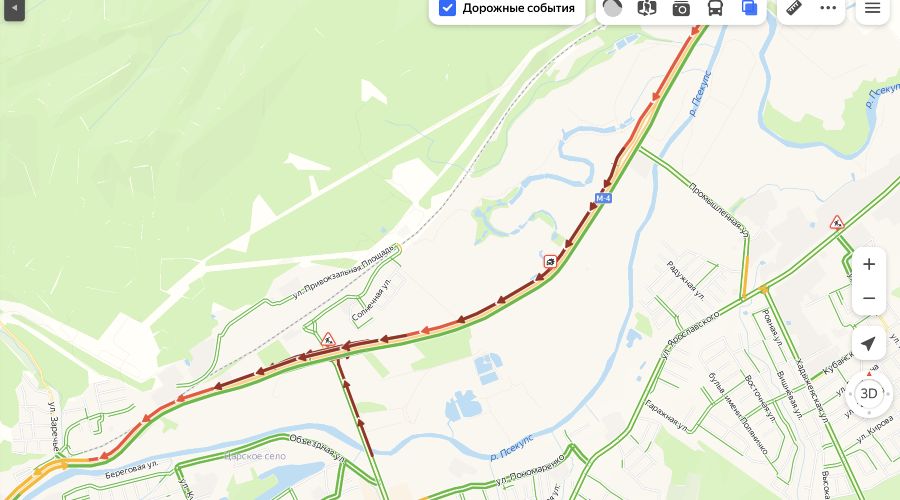
Task: Zoom out with the minus button
Action: 869,299
